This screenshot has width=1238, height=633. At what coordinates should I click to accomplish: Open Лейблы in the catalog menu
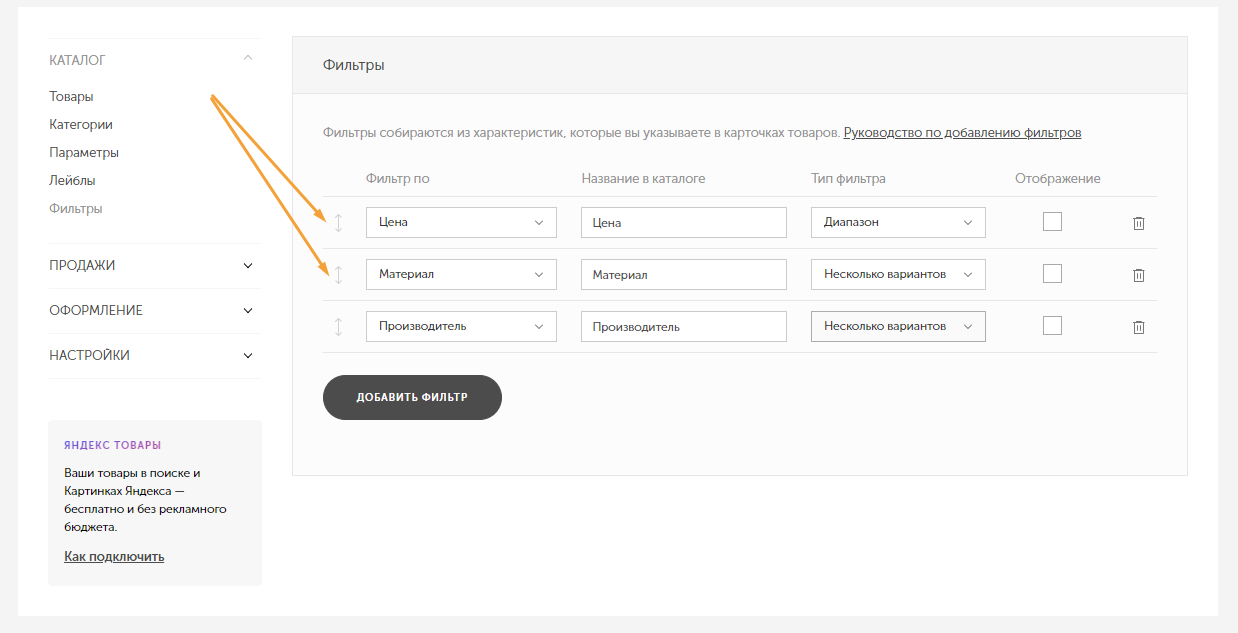click(x=72, y=181)
